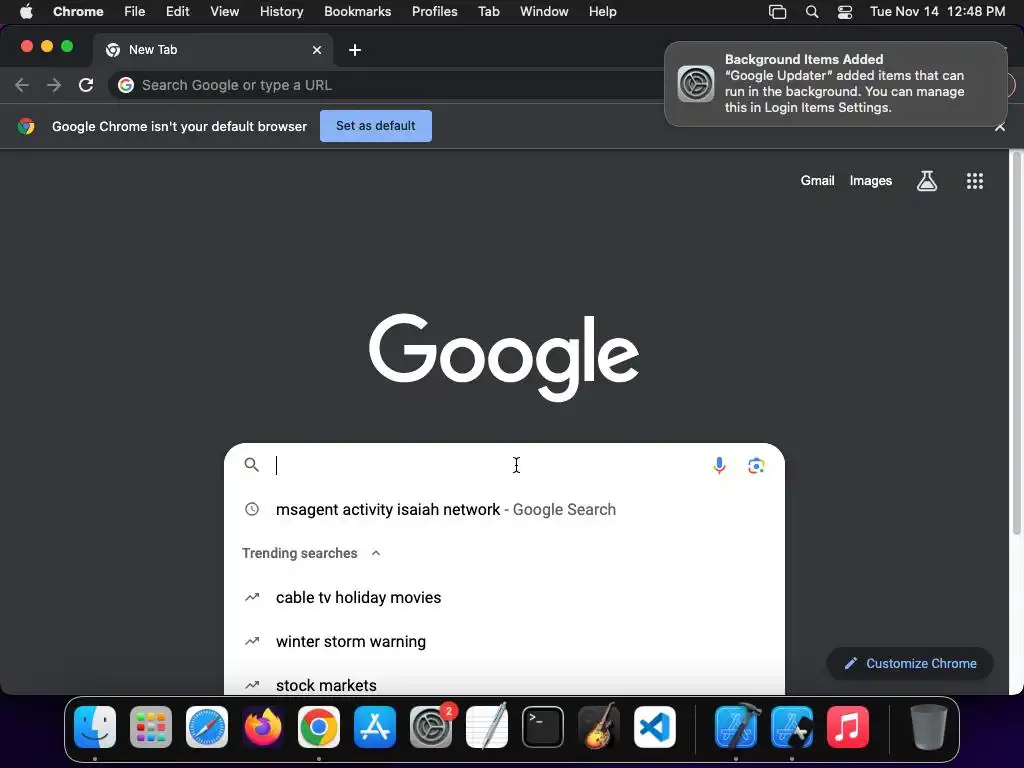Open the Images link

pyautogui.click(x=871, y=181)
